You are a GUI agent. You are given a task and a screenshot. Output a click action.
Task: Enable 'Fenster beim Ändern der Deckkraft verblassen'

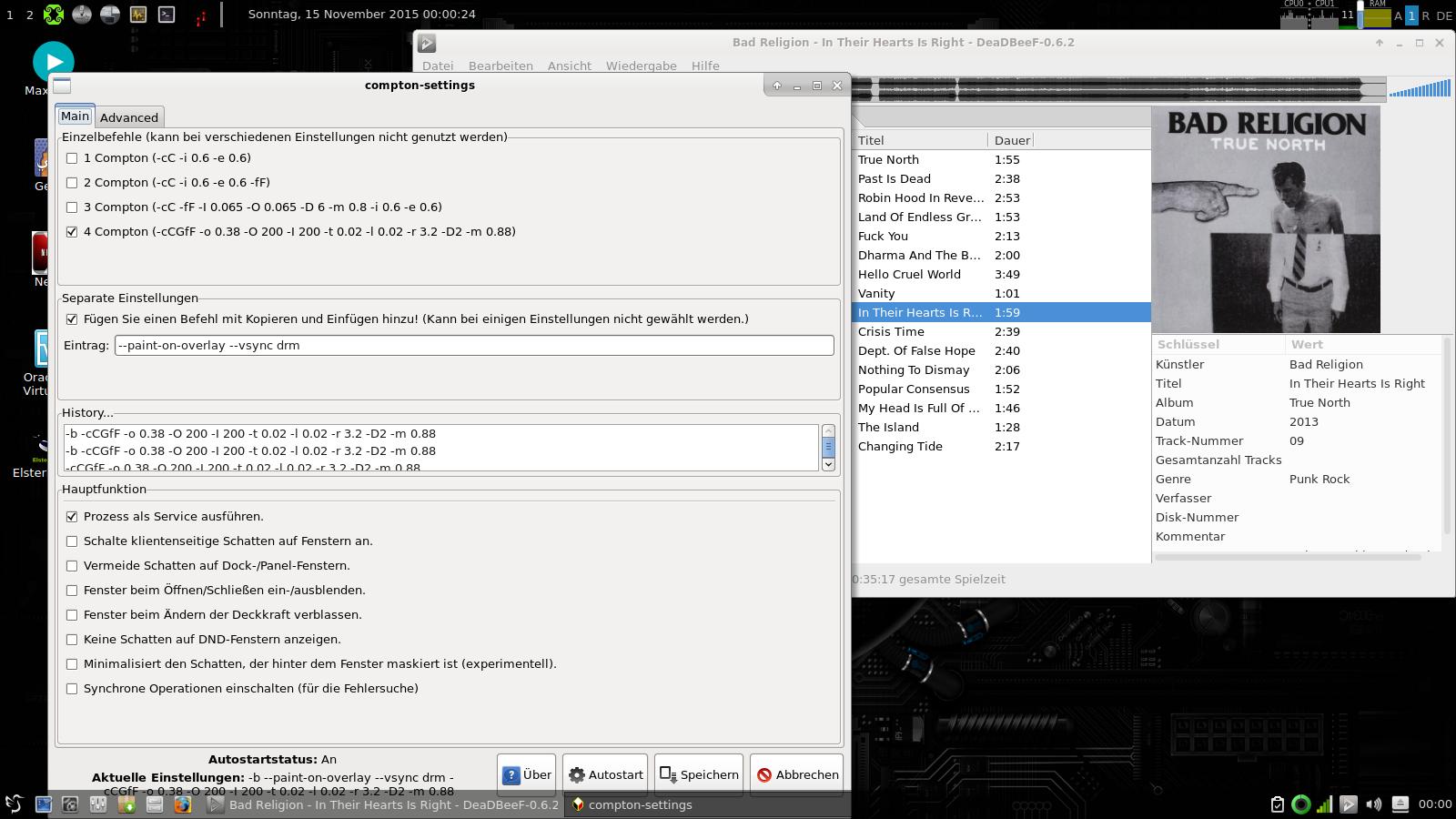(x=72, y=615)
